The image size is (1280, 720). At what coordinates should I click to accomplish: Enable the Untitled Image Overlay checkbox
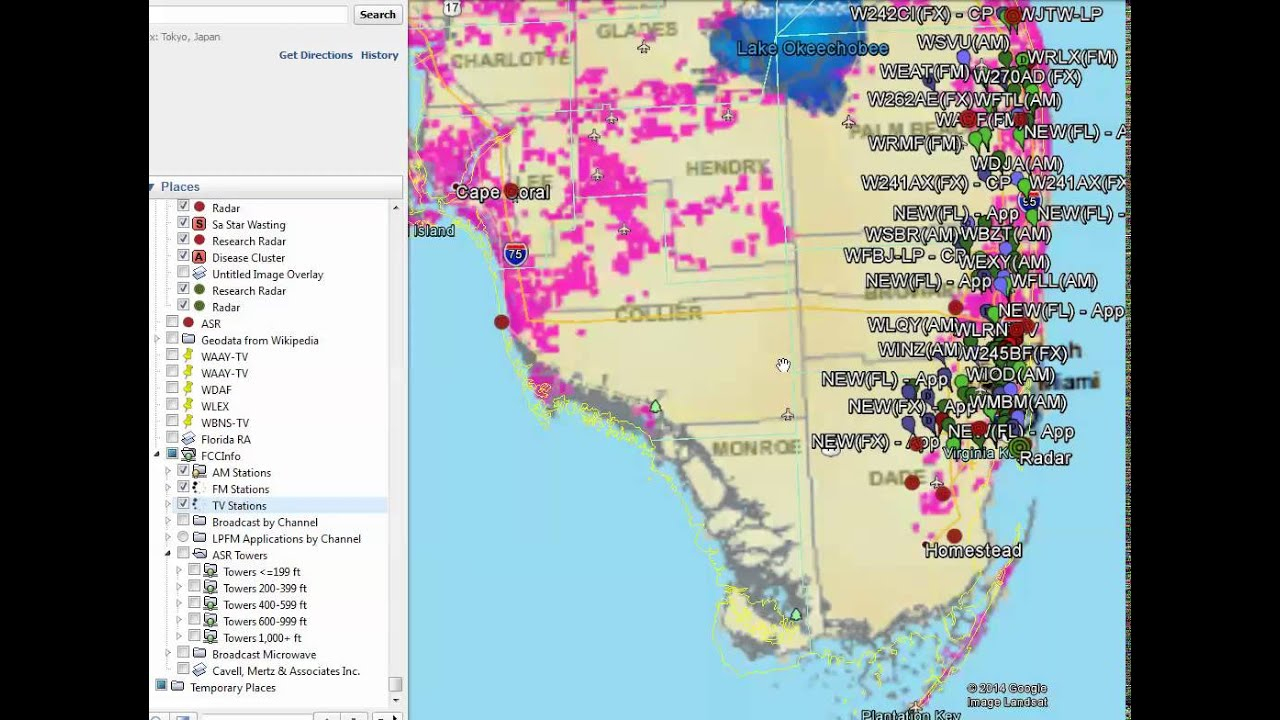click(183, 273)
